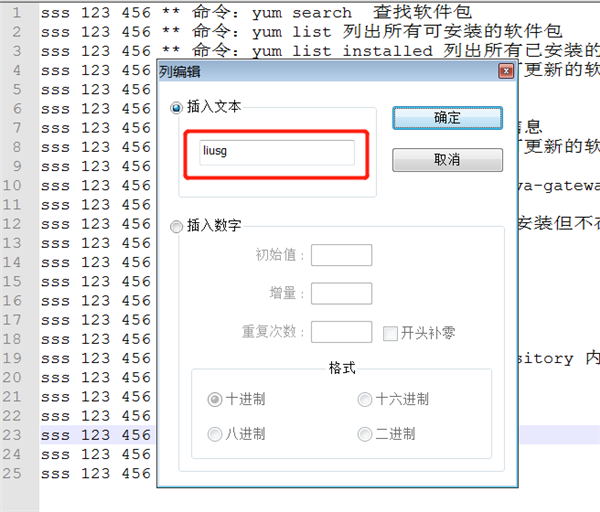
Task: Click '123' text on line 18
Action: point(96,339)
